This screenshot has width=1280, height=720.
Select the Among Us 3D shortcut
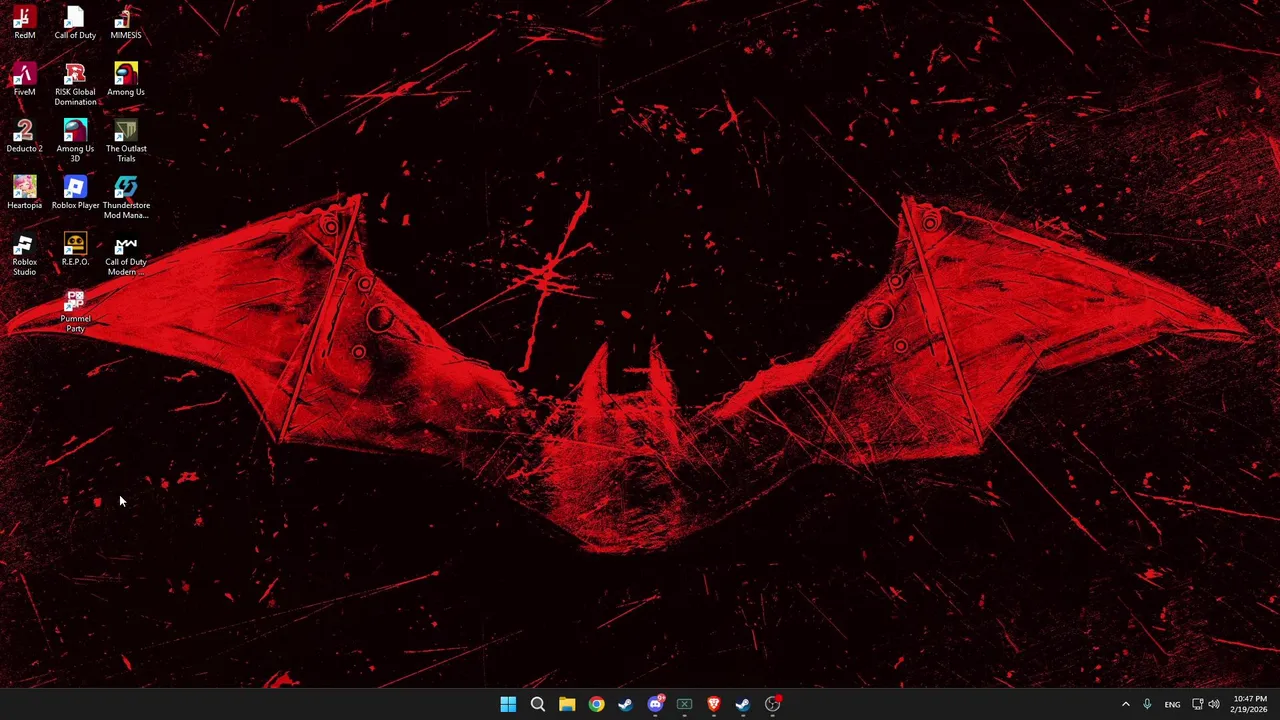tap(75, 141)
